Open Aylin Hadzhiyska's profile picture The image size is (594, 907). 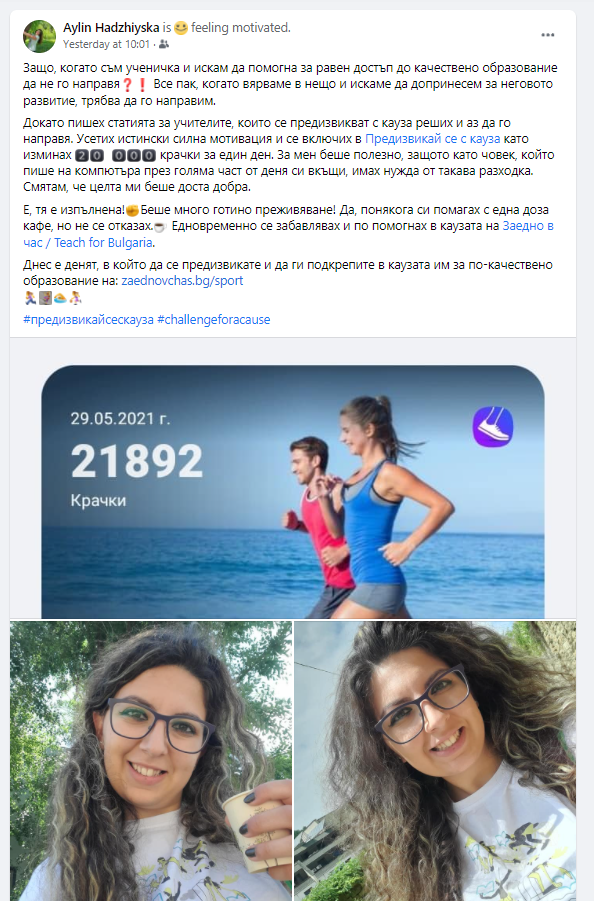tap(39, 36)
